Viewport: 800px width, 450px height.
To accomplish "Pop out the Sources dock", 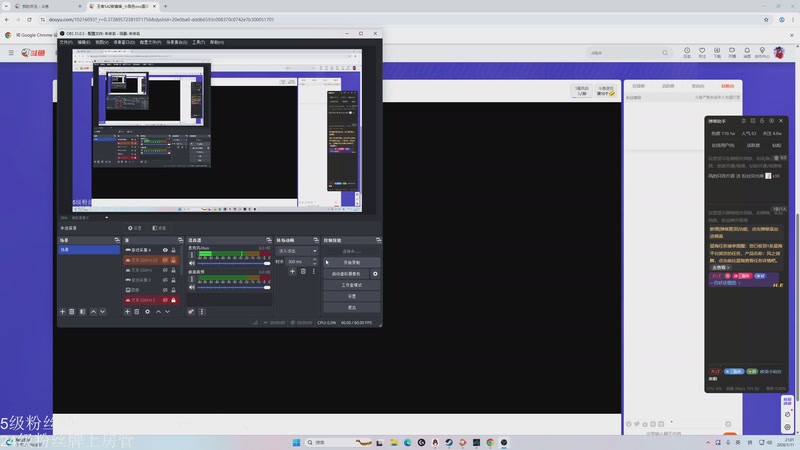I will (x=180, y=240).
